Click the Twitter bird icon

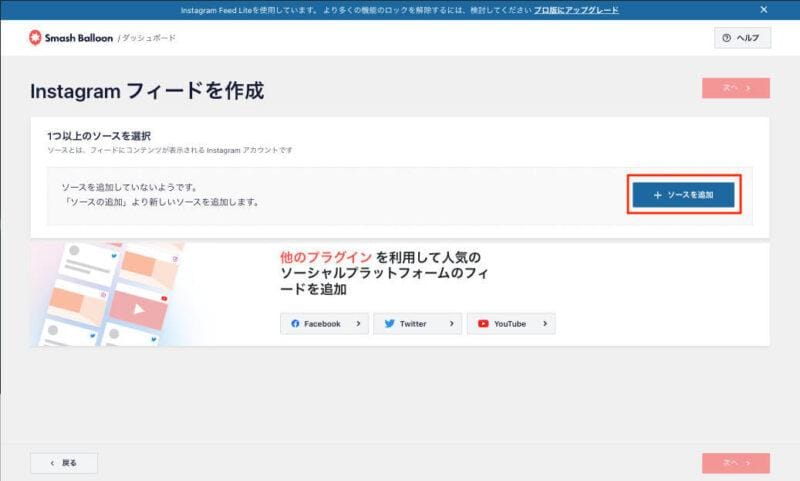pos(388,324)
